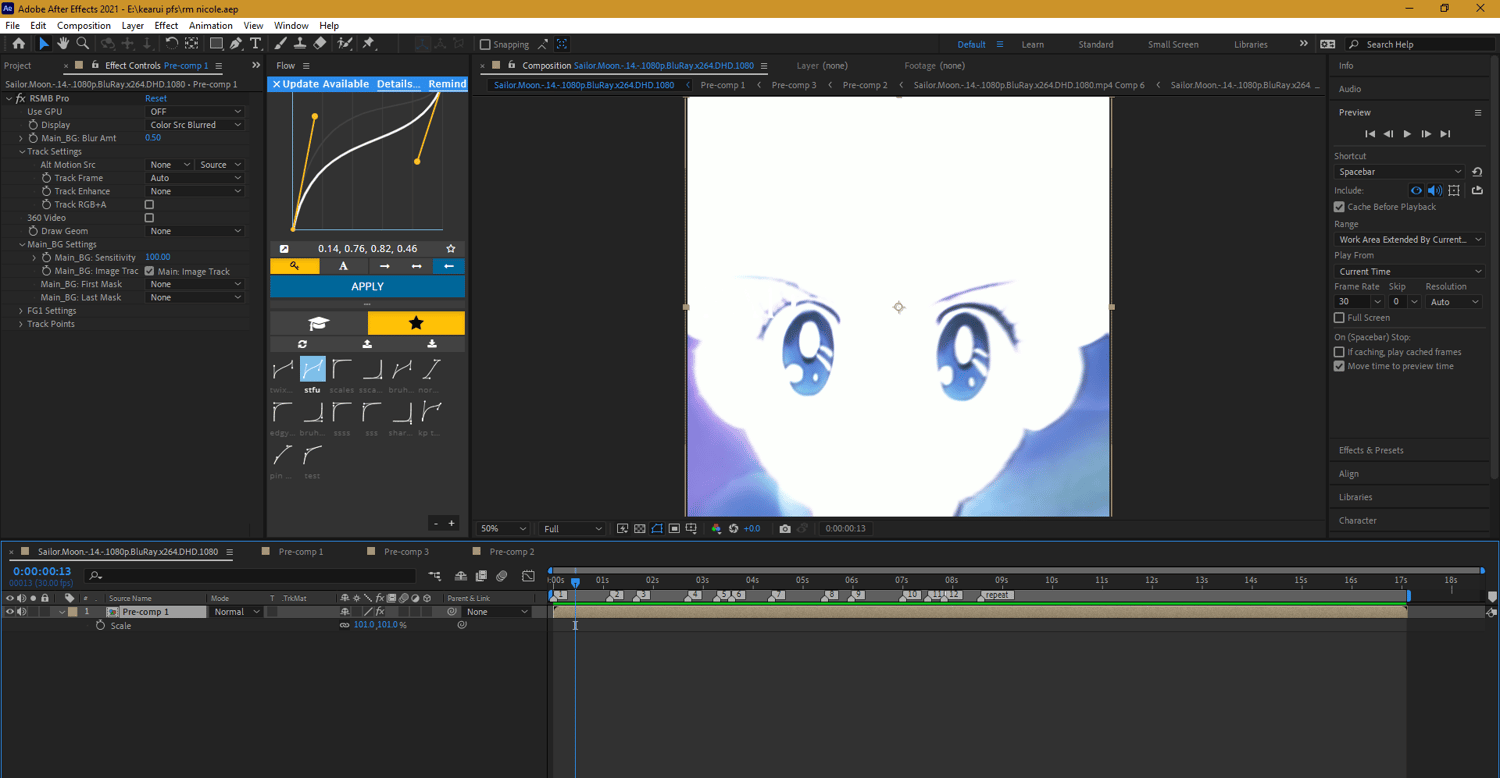Check 'If caching, play cached frames'
Viewport: 1500px width, 778px height.
tap(1339, 352)
